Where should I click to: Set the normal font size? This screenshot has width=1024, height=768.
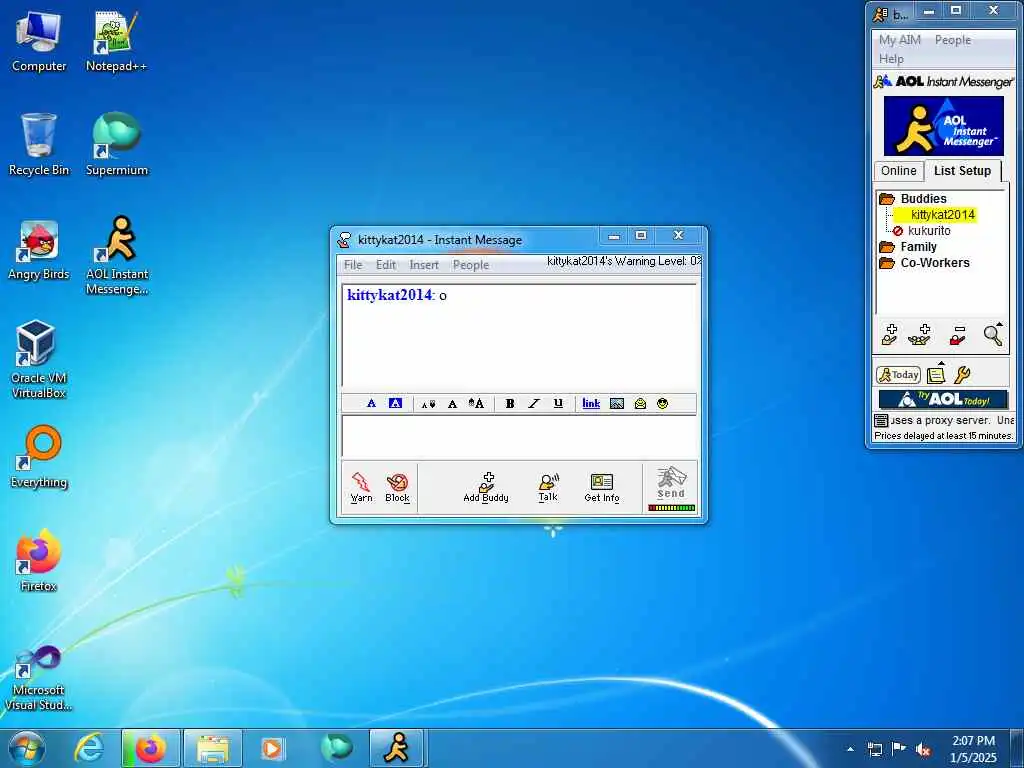[x=452, y=404]
